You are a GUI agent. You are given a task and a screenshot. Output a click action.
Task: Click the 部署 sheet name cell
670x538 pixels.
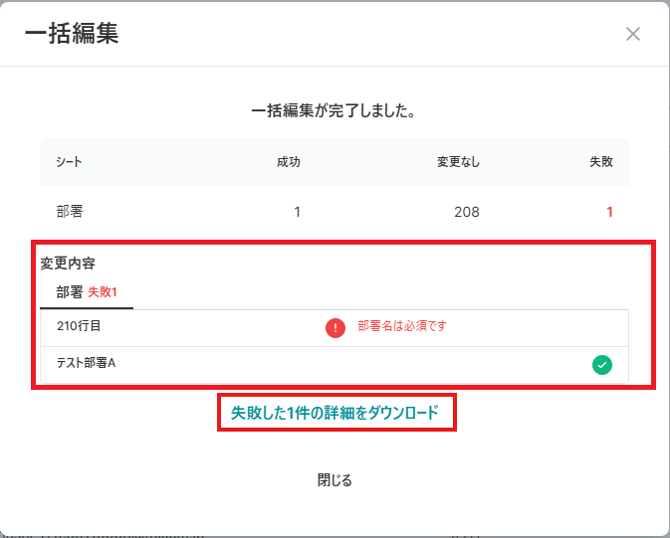[70, 212]
